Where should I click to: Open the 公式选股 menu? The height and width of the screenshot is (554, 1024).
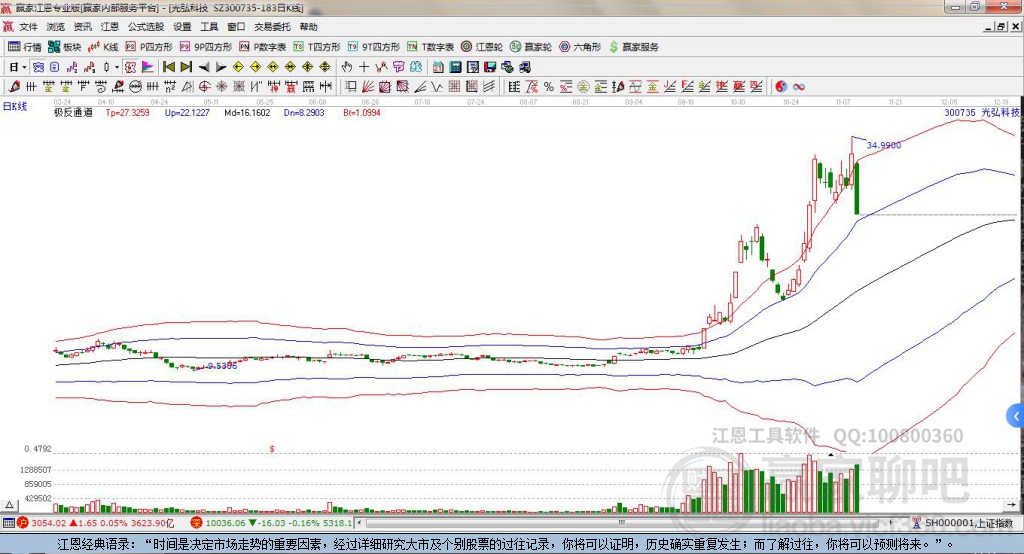pyautogui.click(x=146, y=27)
